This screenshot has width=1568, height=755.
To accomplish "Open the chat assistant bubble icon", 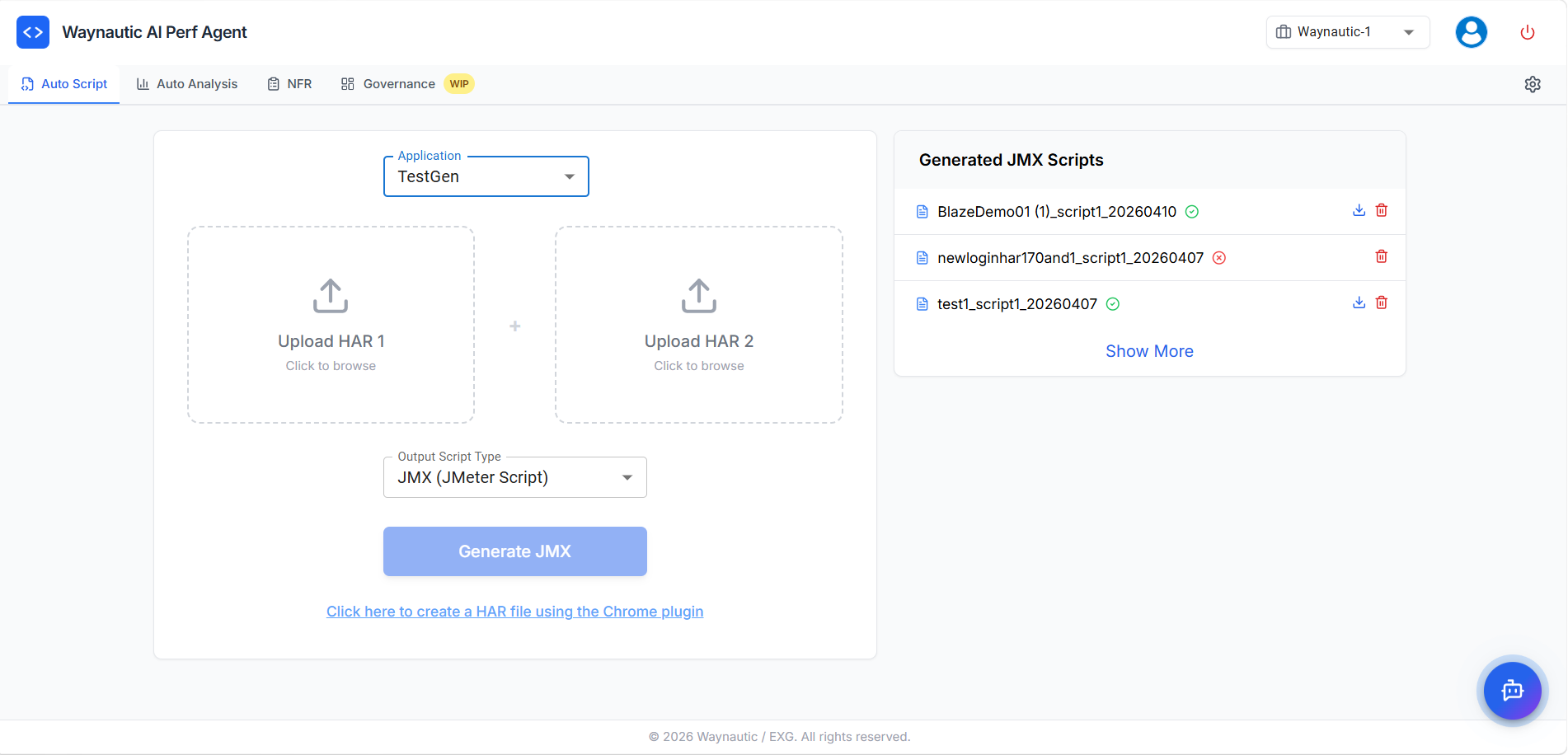I will point(1511,691).
